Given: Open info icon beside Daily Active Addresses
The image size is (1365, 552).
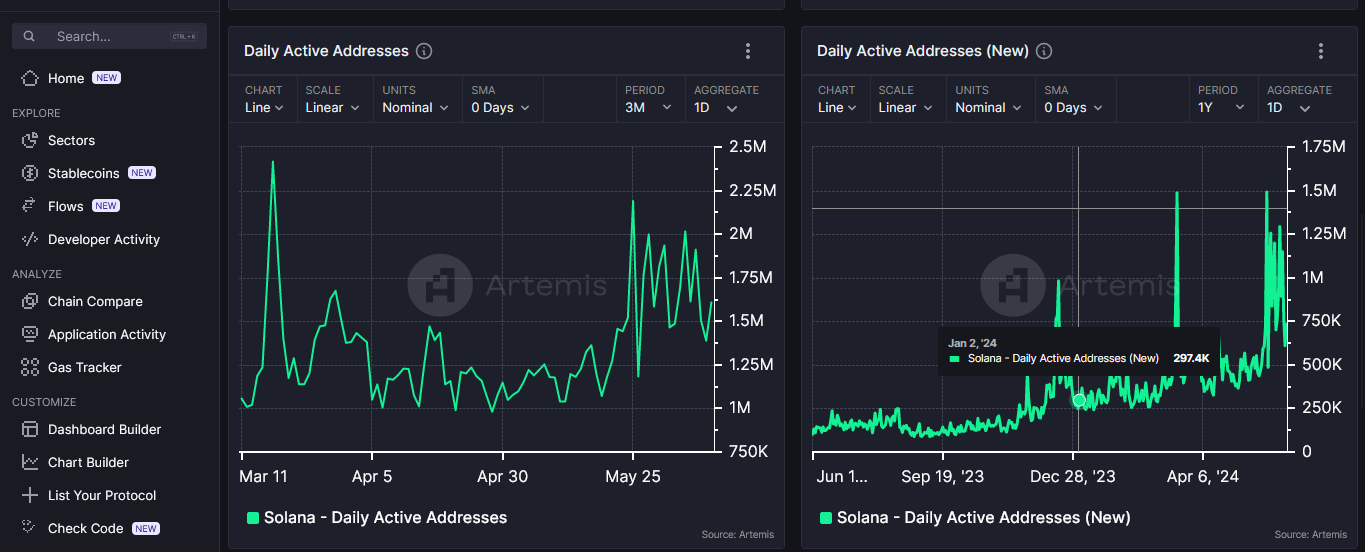Looking at the screenshot, I should point(424,51).
